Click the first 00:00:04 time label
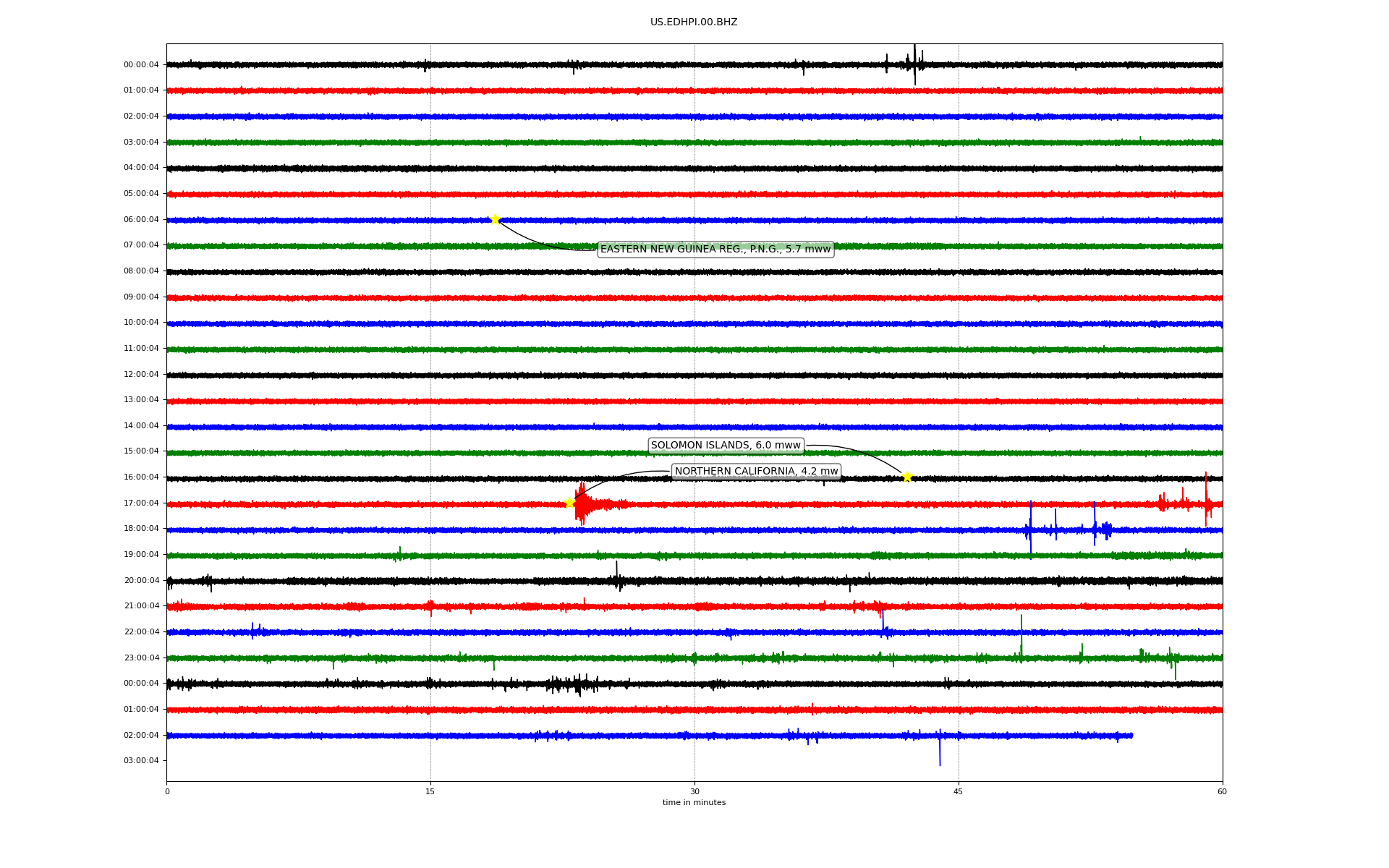 [x=141, y=65]
